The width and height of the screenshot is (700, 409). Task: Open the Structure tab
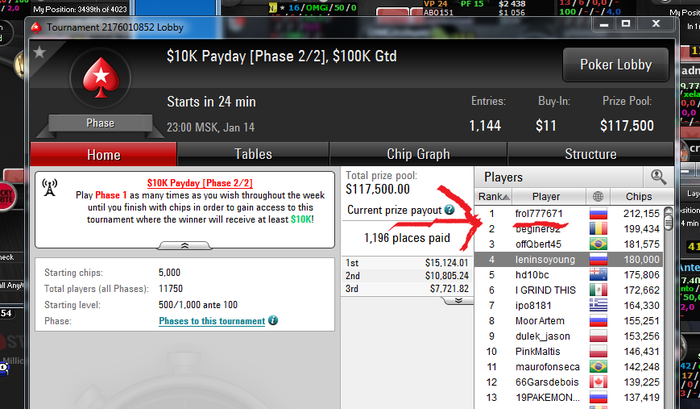591,154
